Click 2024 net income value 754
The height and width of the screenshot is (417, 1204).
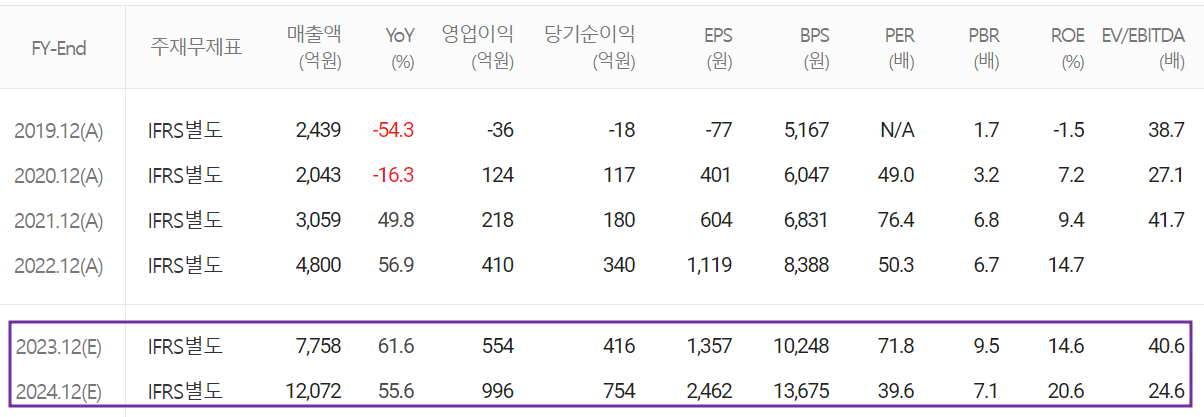pyautogui.click(x=619, y=391)
